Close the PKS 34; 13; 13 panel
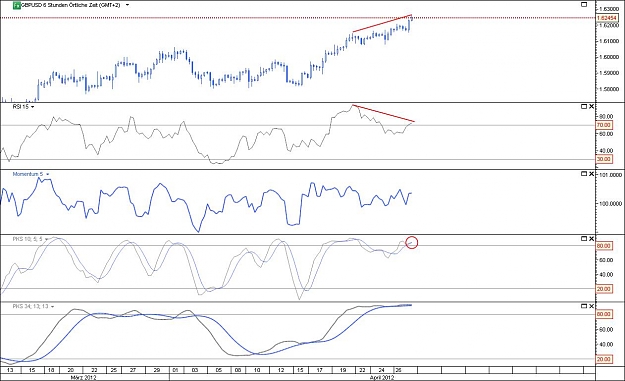The width and height of the screenshot is (625, 381). pyautogui.click(x=591, y=306)
